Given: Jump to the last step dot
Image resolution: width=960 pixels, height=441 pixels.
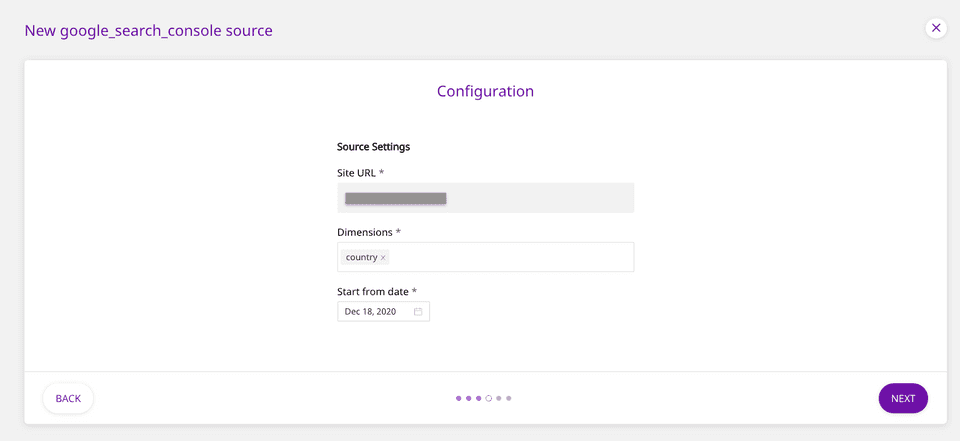Looking at the screenshot, I should click(508, 398).
